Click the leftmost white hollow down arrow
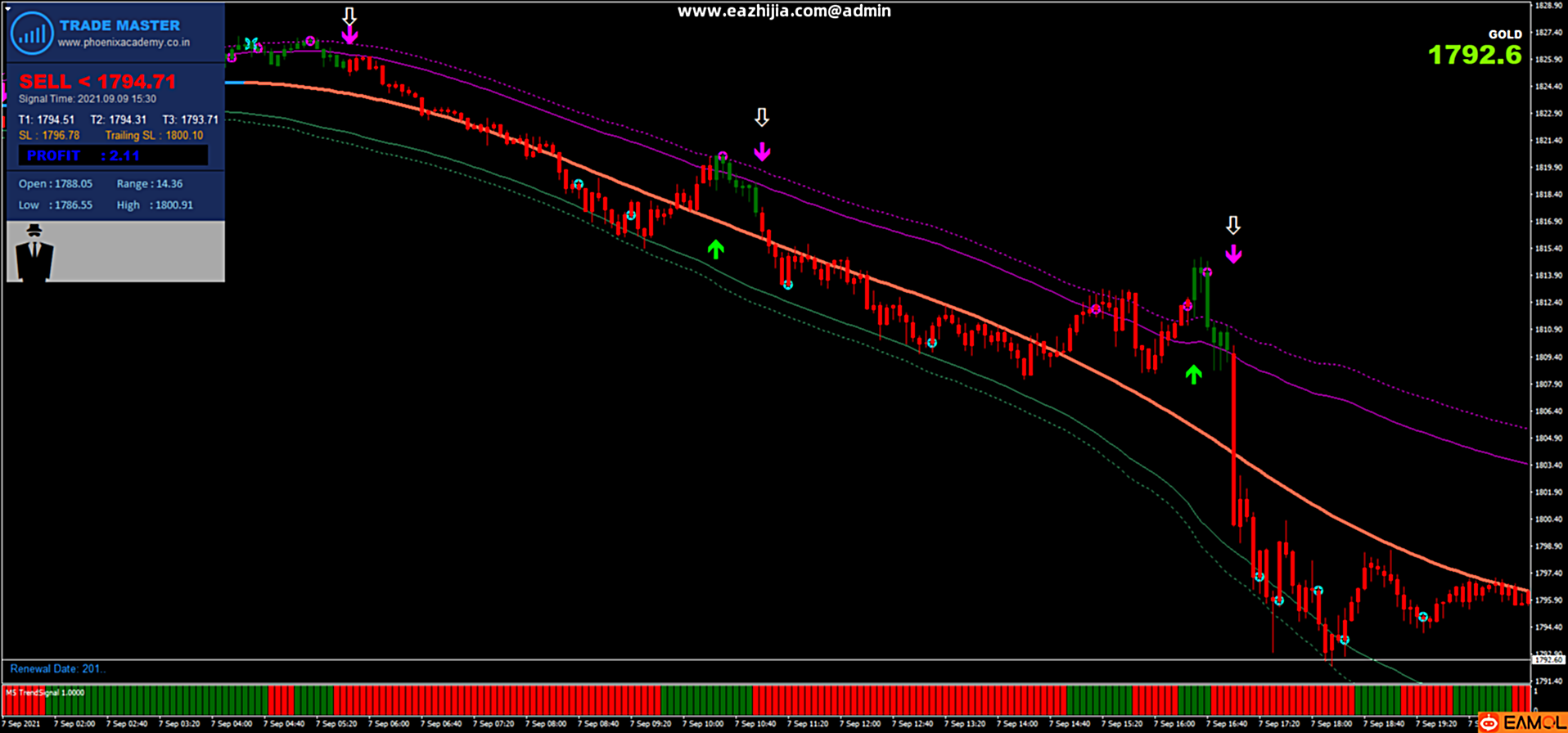 (349, 16)
